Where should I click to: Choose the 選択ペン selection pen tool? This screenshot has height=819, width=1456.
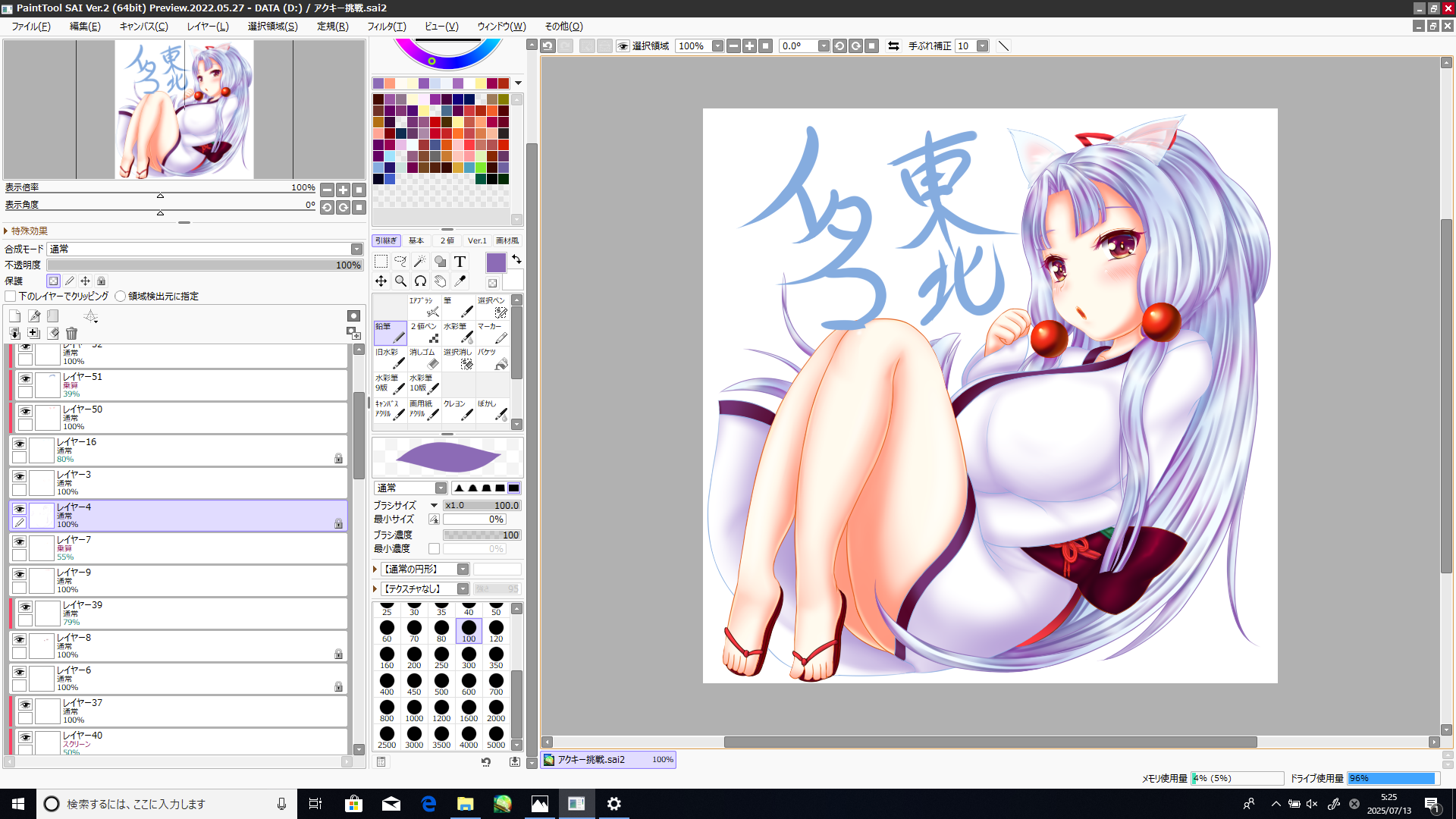pos(492,307)
